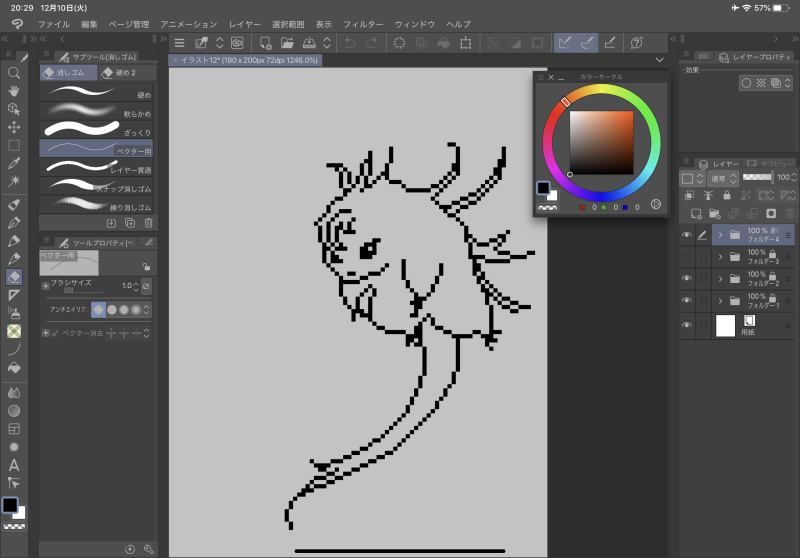Image resolution: width=800 pixels, height=558 pixels.
Task: Select the レイヤー貫通 eraser sub tool
Action: [x=96, y=167]
